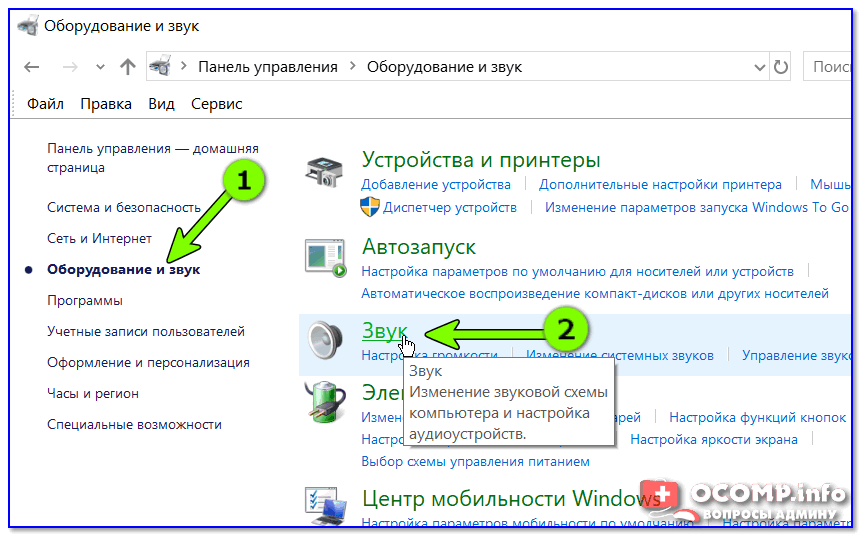The image size is (861, 536).
Task: Click Изменение параметров запуска Windows To Go
Action: pyautogui.click(x=697, y=208)
